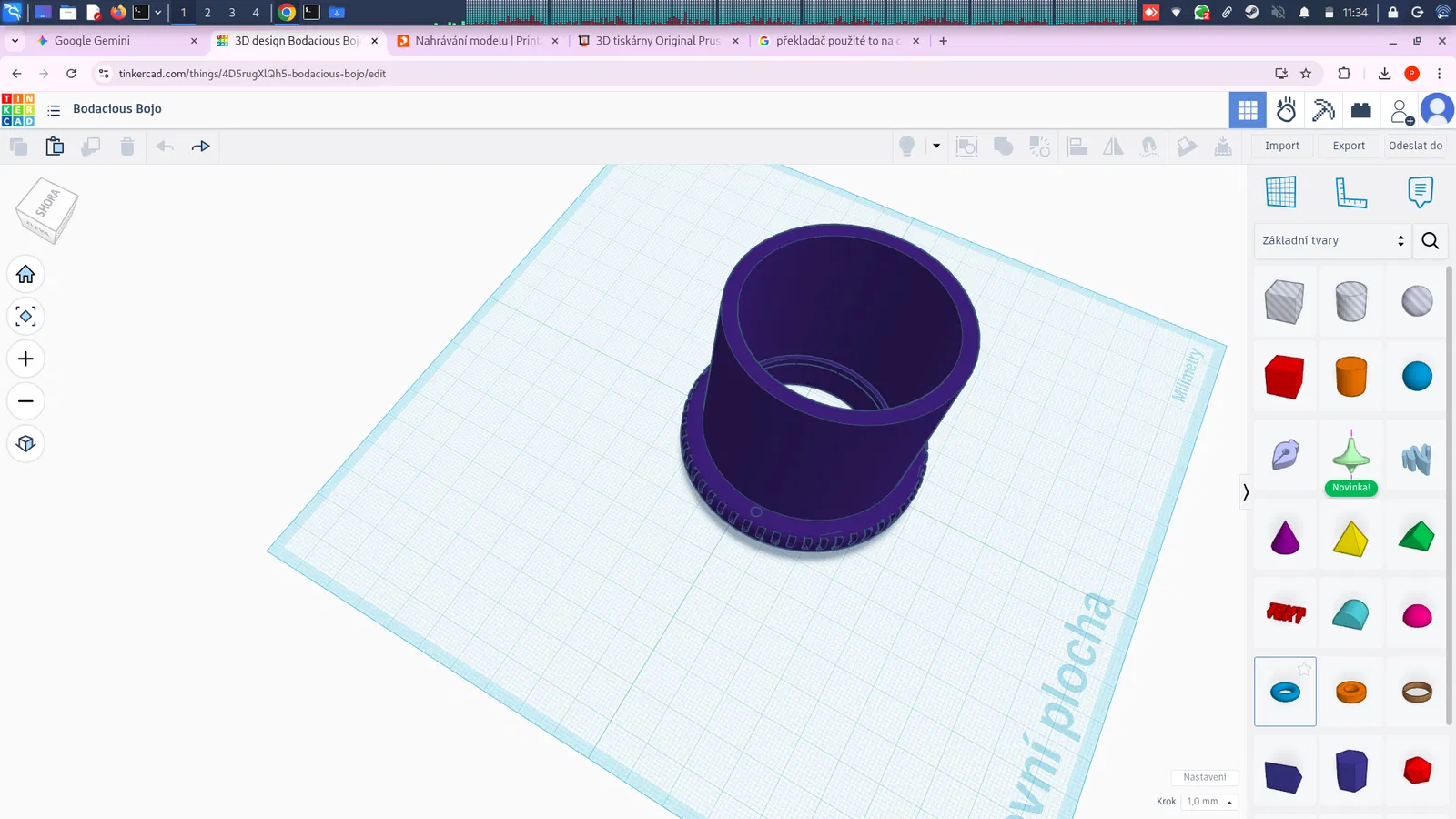Click the Odeslat do button
This screenshot has width=1456, height=819.
(x=1415, y=146)
